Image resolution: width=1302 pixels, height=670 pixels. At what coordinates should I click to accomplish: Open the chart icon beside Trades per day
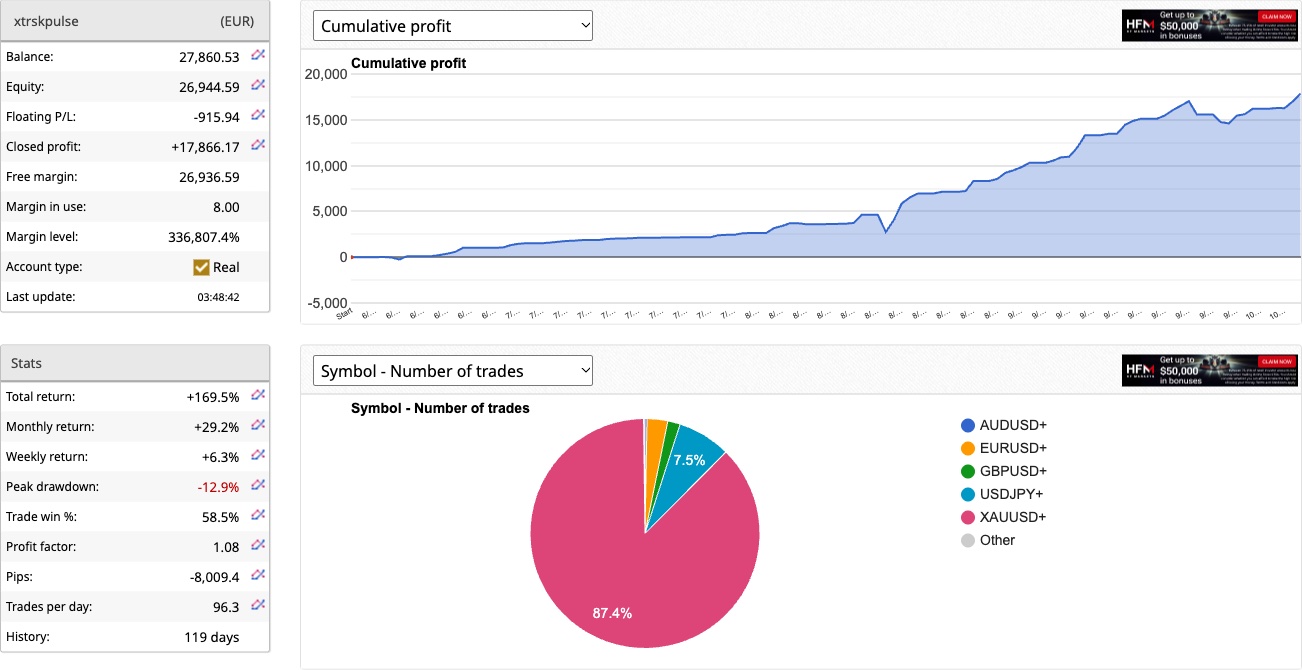tap(258, 606)
